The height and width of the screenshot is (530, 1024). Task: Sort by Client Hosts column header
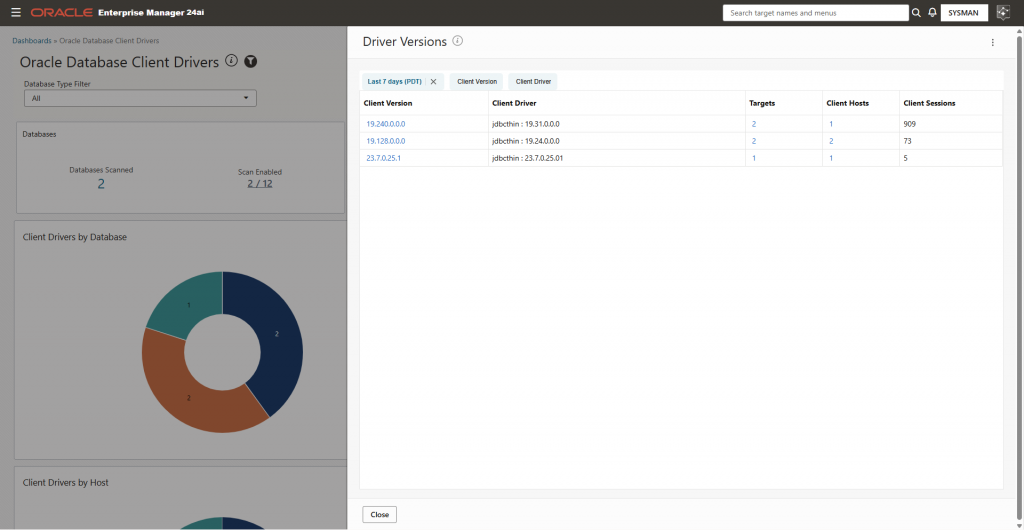tap(848, 103)
